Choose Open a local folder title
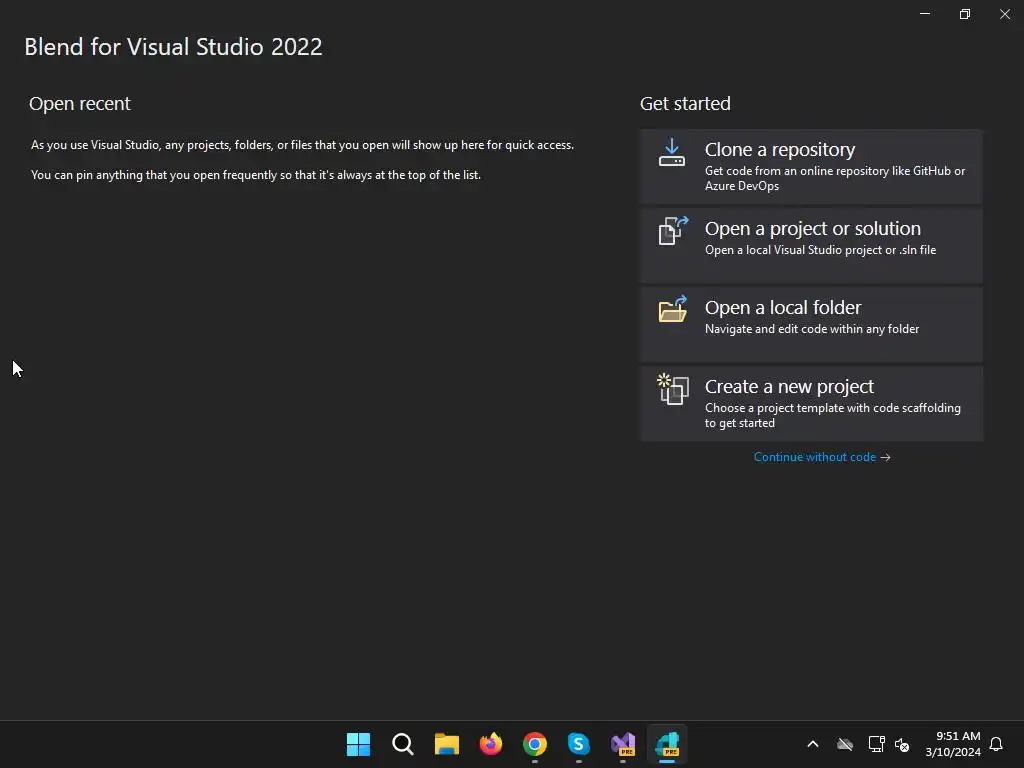Viewport: 1024px width, 768px height. [x=783, y=308]
